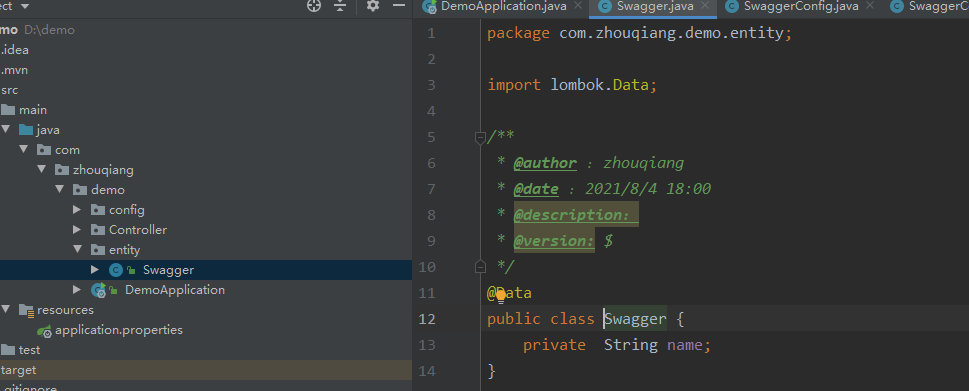
Task: Select the .idea folder row
Action: 206,50
